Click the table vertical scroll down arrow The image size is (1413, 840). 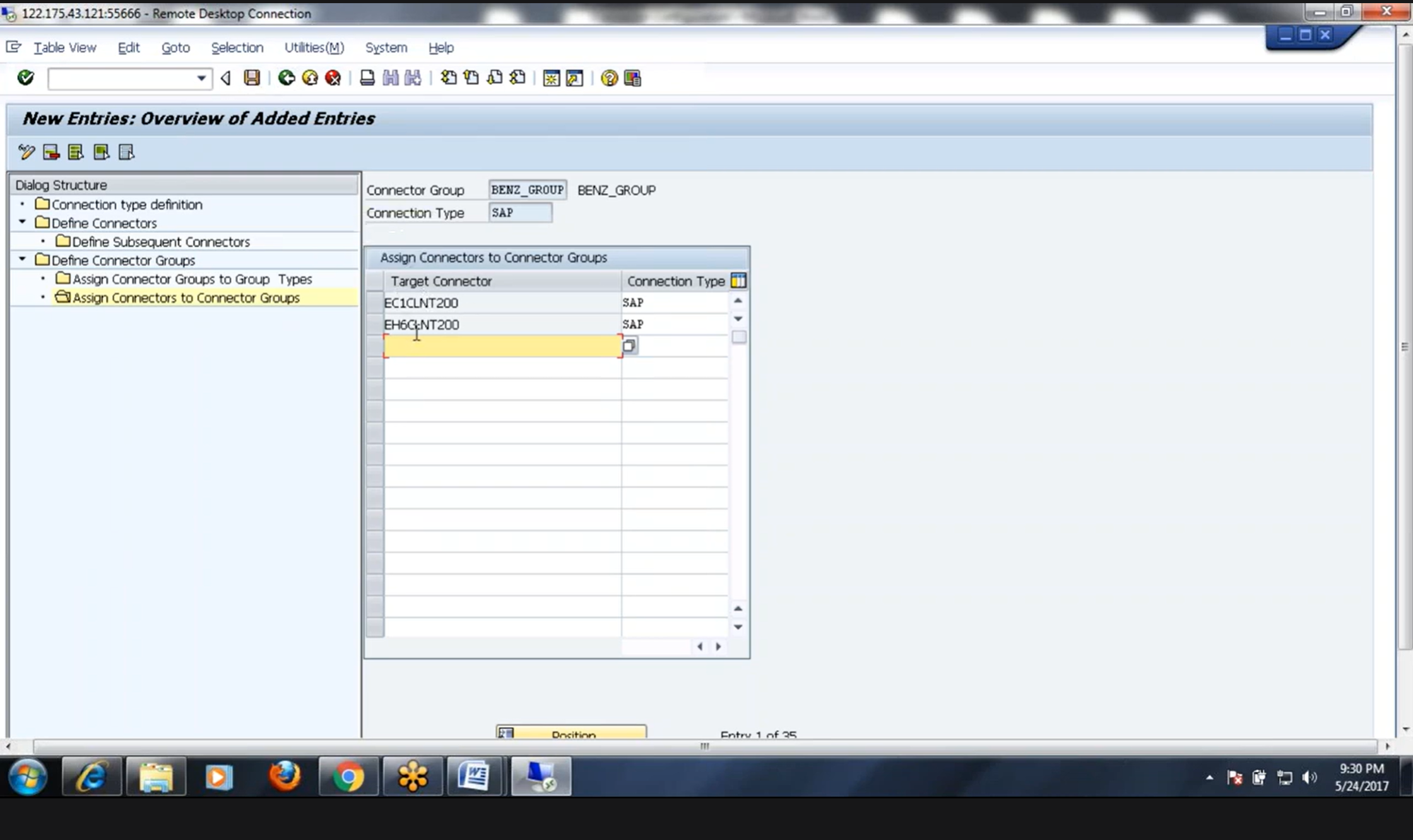tap(738, 627)
